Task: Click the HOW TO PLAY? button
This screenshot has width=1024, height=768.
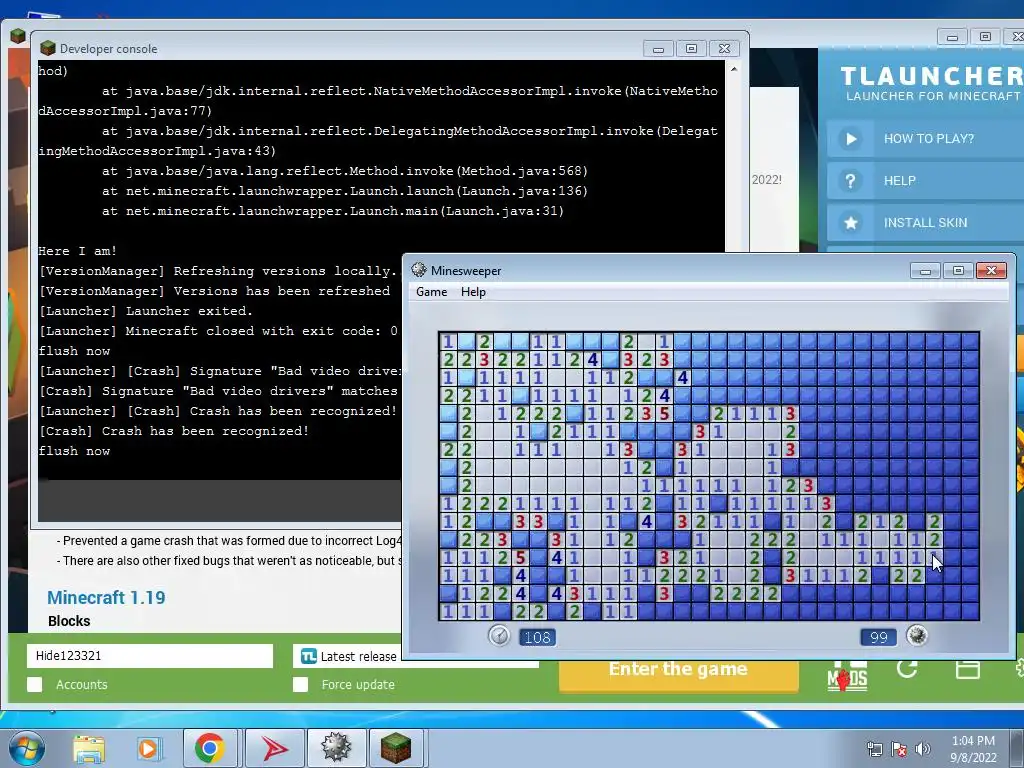Action: [928, 138]
